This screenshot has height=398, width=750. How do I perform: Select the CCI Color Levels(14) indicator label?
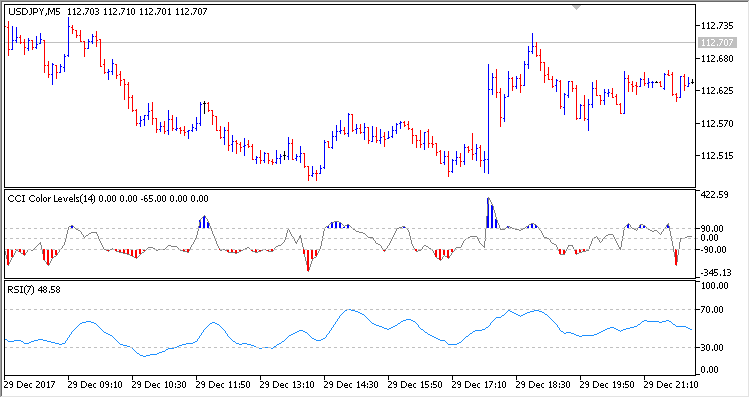tap(52, 199)
